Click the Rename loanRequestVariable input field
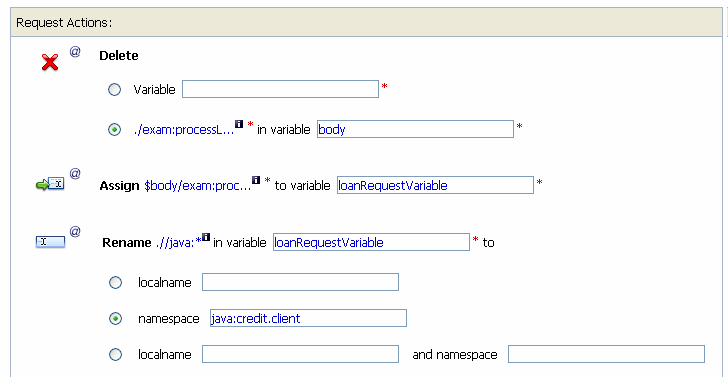728x377 pixels. point(371,242)
